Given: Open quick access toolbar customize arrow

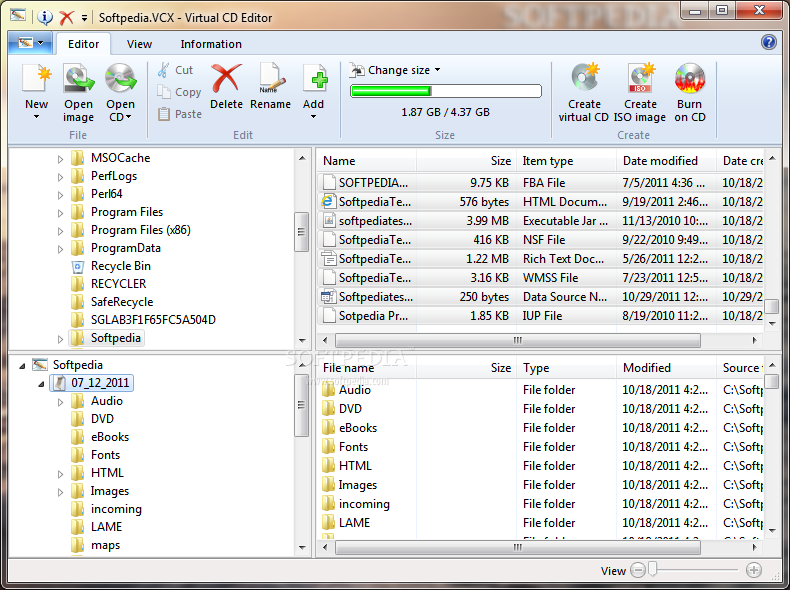Looking at the screenshot, I should click(84, 18).
